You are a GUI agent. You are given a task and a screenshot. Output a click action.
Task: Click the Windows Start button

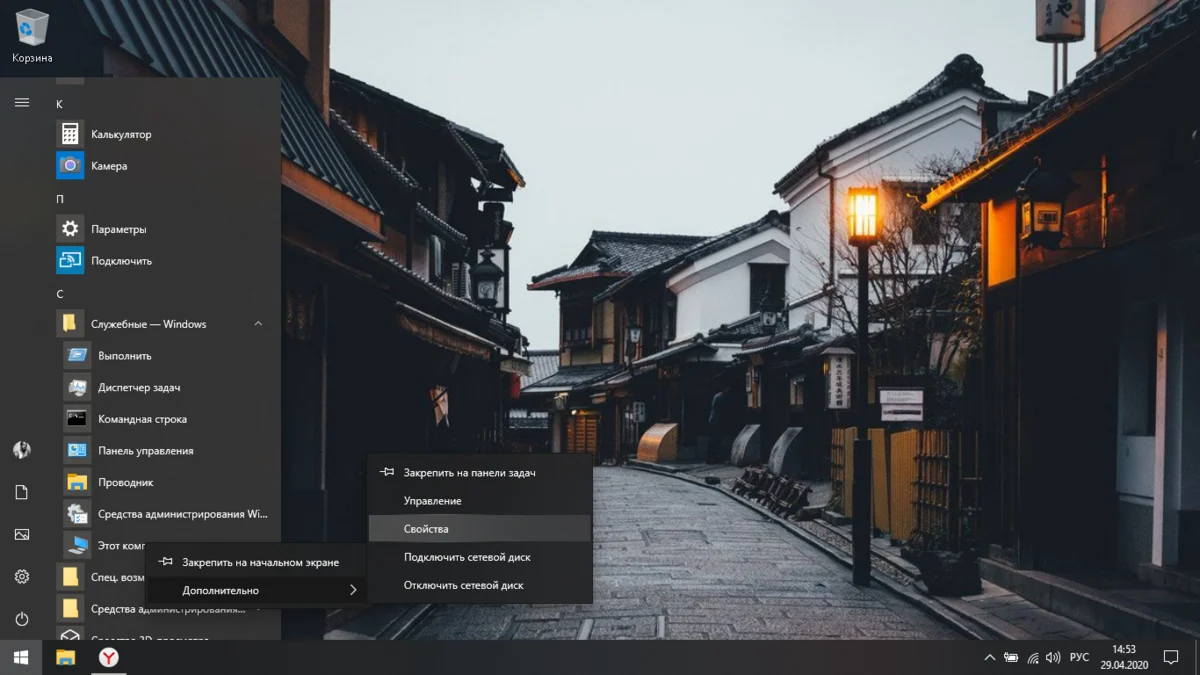20,657
